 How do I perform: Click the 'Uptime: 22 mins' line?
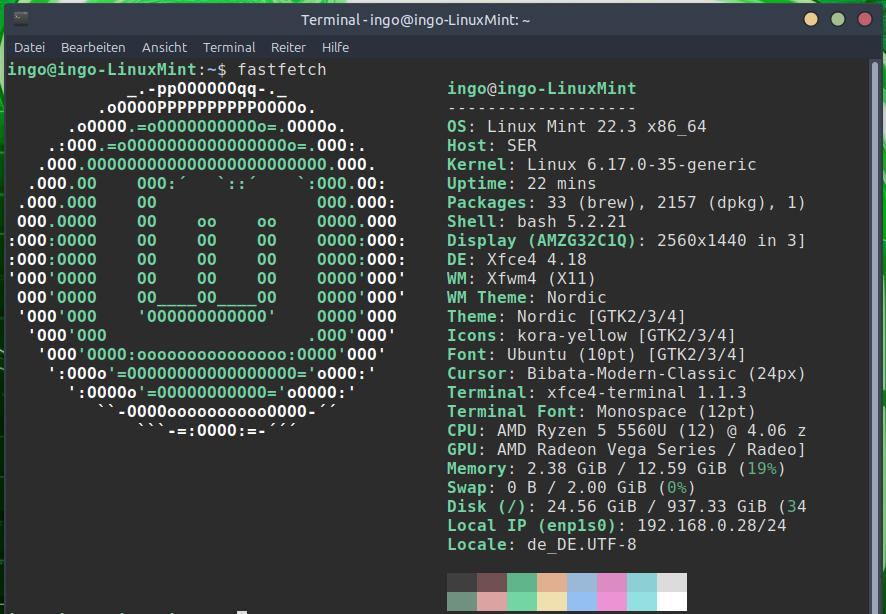coord(521,184)
